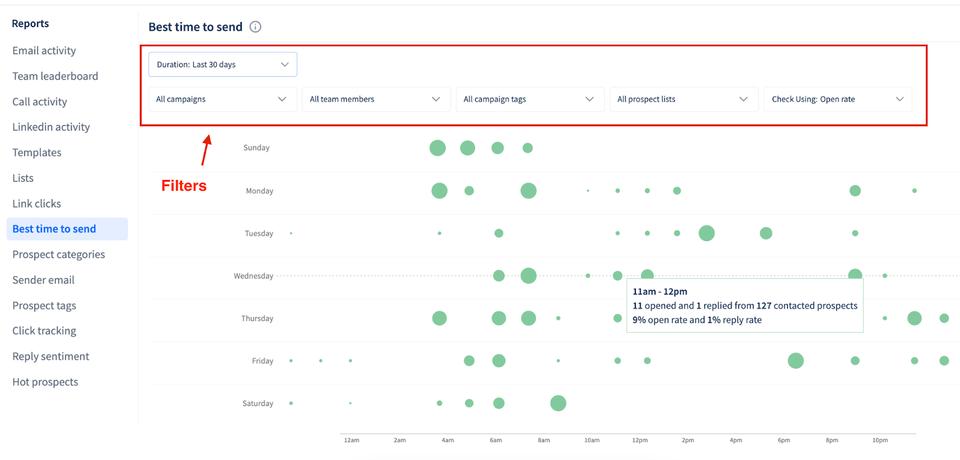The width and height of the screenshot is (960, 460).
Task: Open the All team members dropdown
Action: (x=376, y=99)
